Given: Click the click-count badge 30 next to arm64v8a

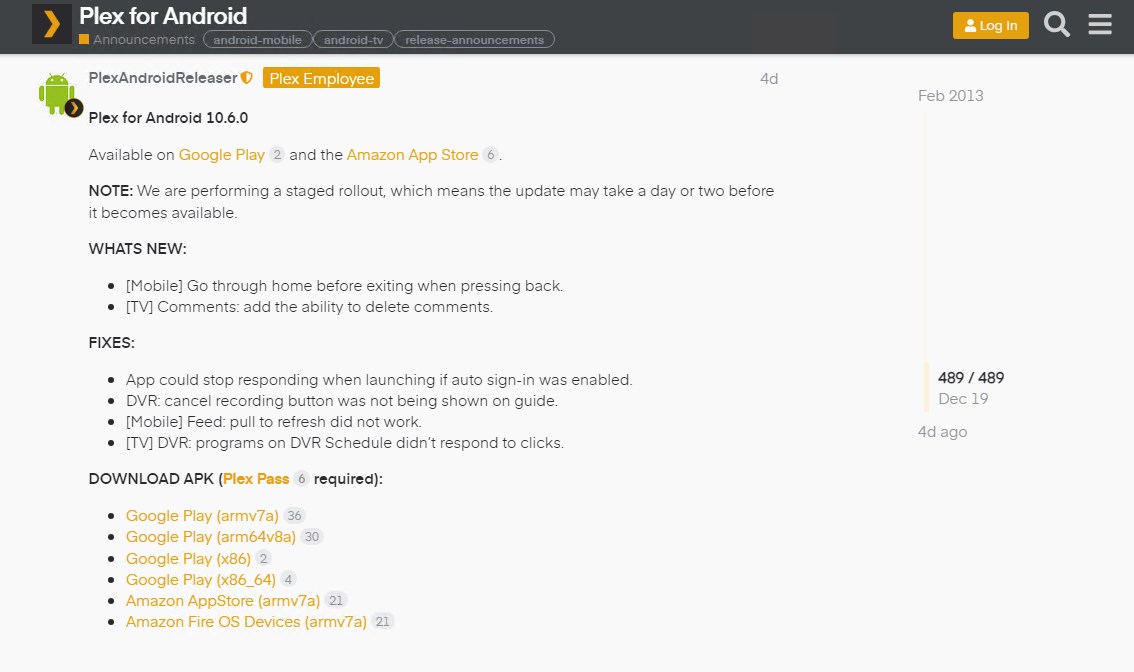Looking at the screenshot, I should (312, 537).
